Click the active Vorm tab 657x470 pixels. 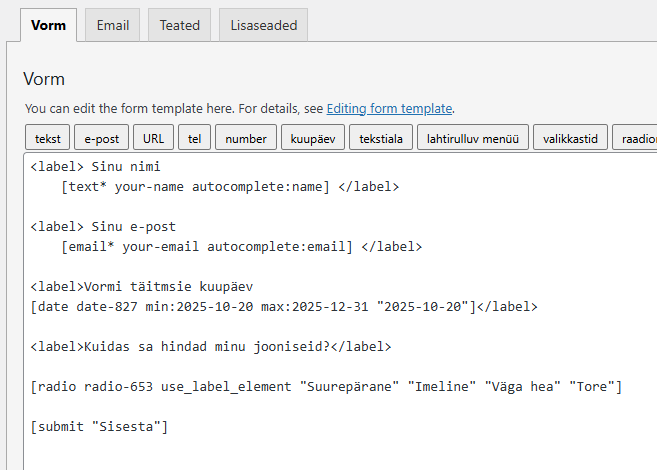pos(48,25)
